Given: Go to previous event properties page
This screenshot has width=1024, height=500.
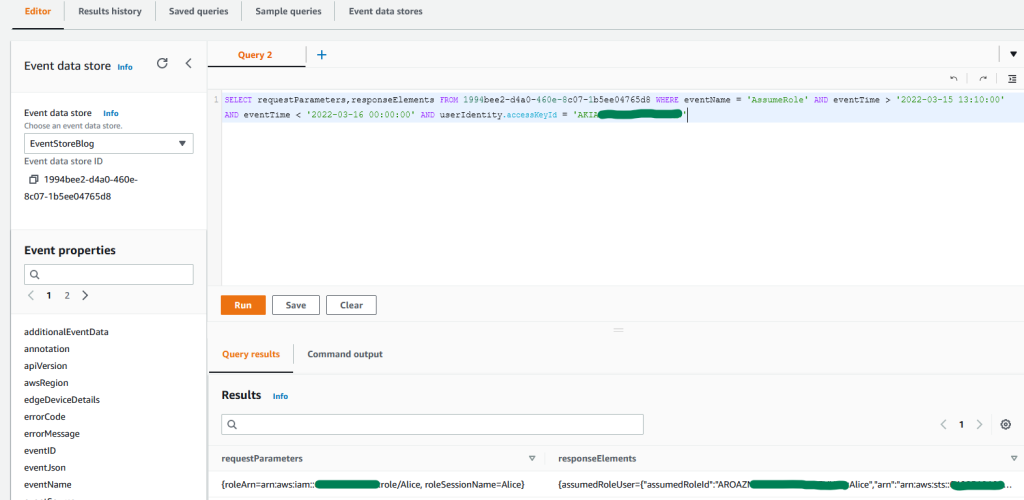Looking at the screenshot, I should point(31,295).
